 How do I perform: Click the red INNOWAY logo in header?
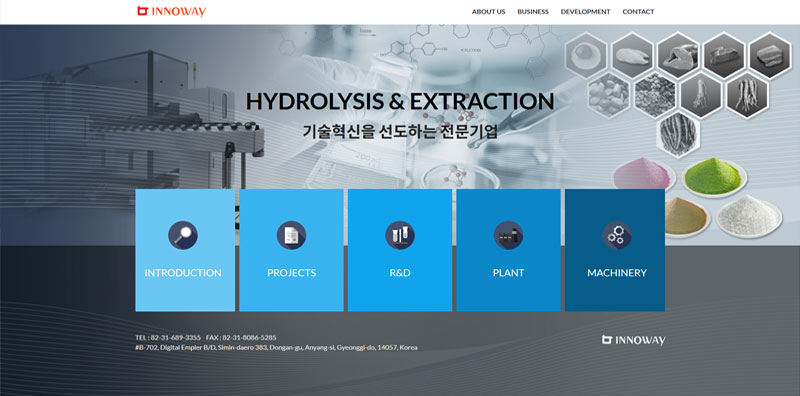171,11
